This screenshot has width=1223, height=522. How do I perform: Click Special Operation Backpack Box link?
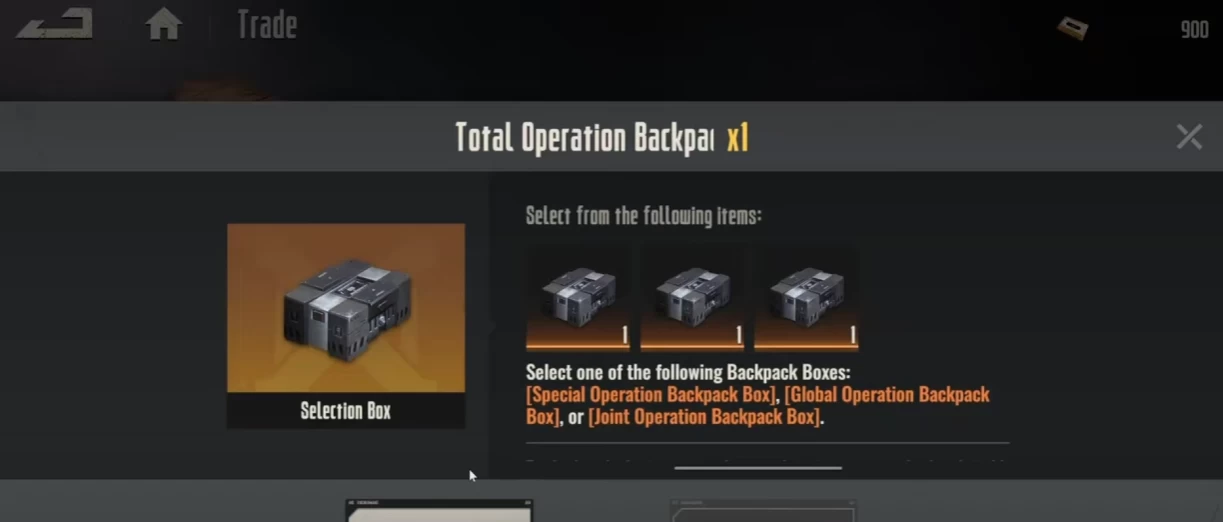651,395
